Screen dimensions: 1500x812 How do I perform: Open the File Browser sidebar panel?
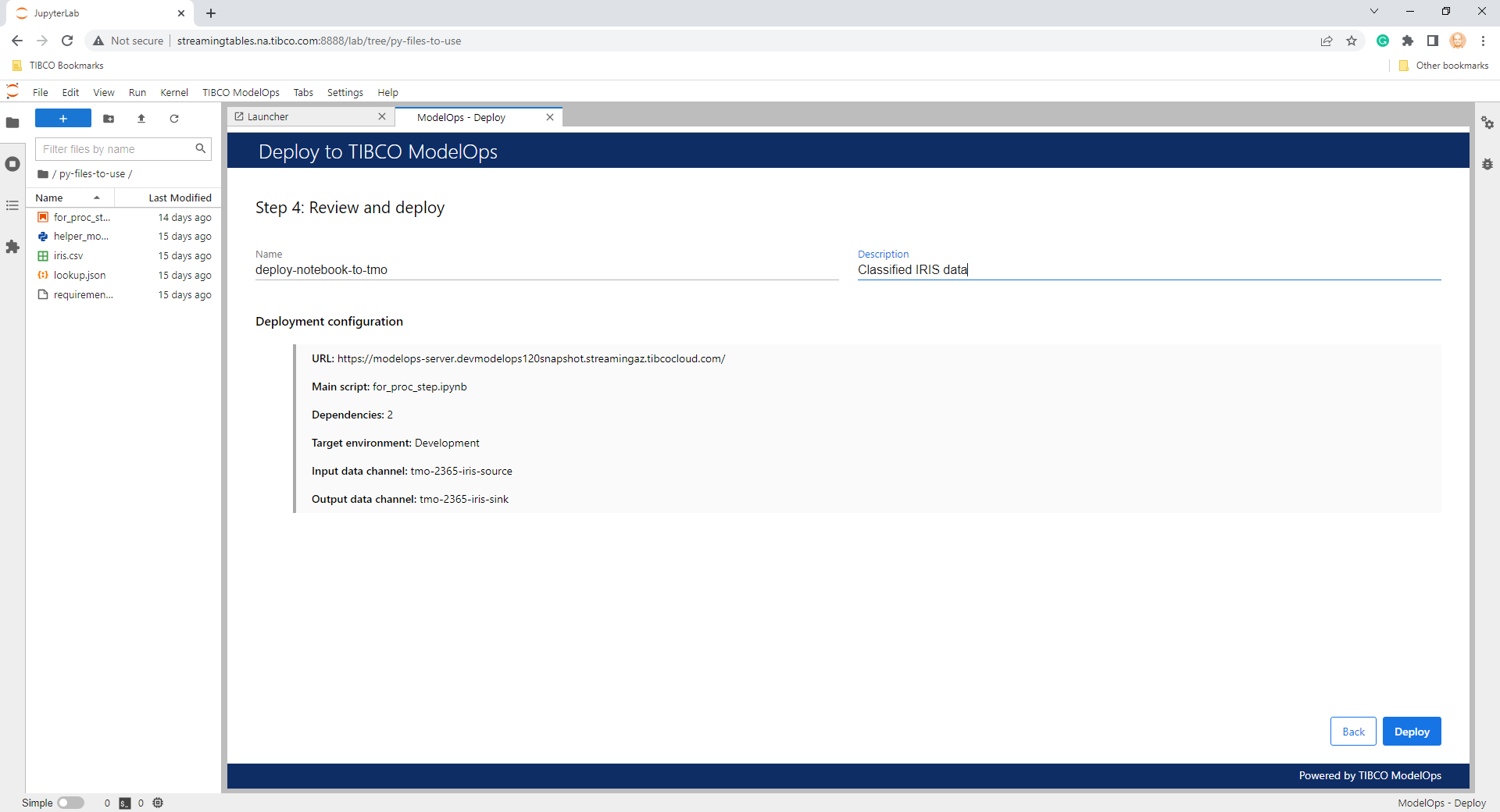12,123
